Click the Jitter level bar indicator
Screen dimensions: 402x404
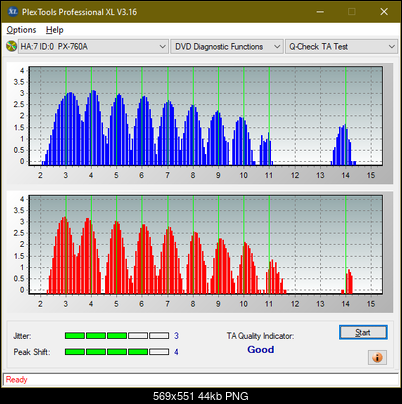click(117, 336)
